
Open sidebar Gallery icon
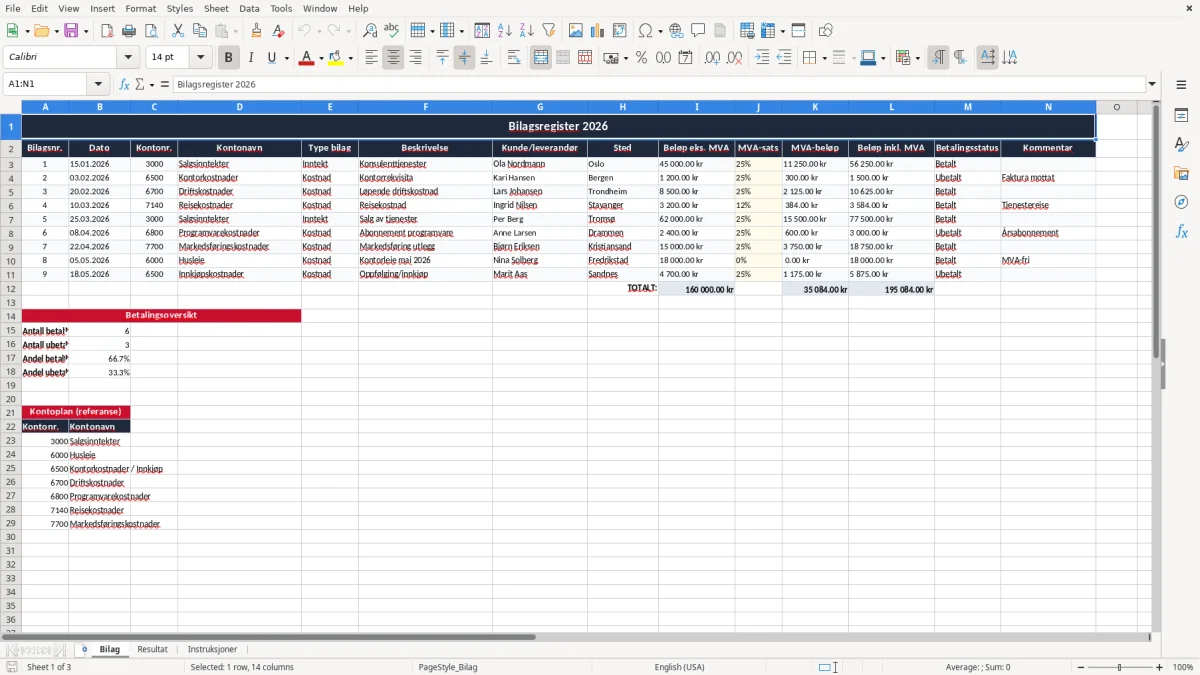(1181, 173)
